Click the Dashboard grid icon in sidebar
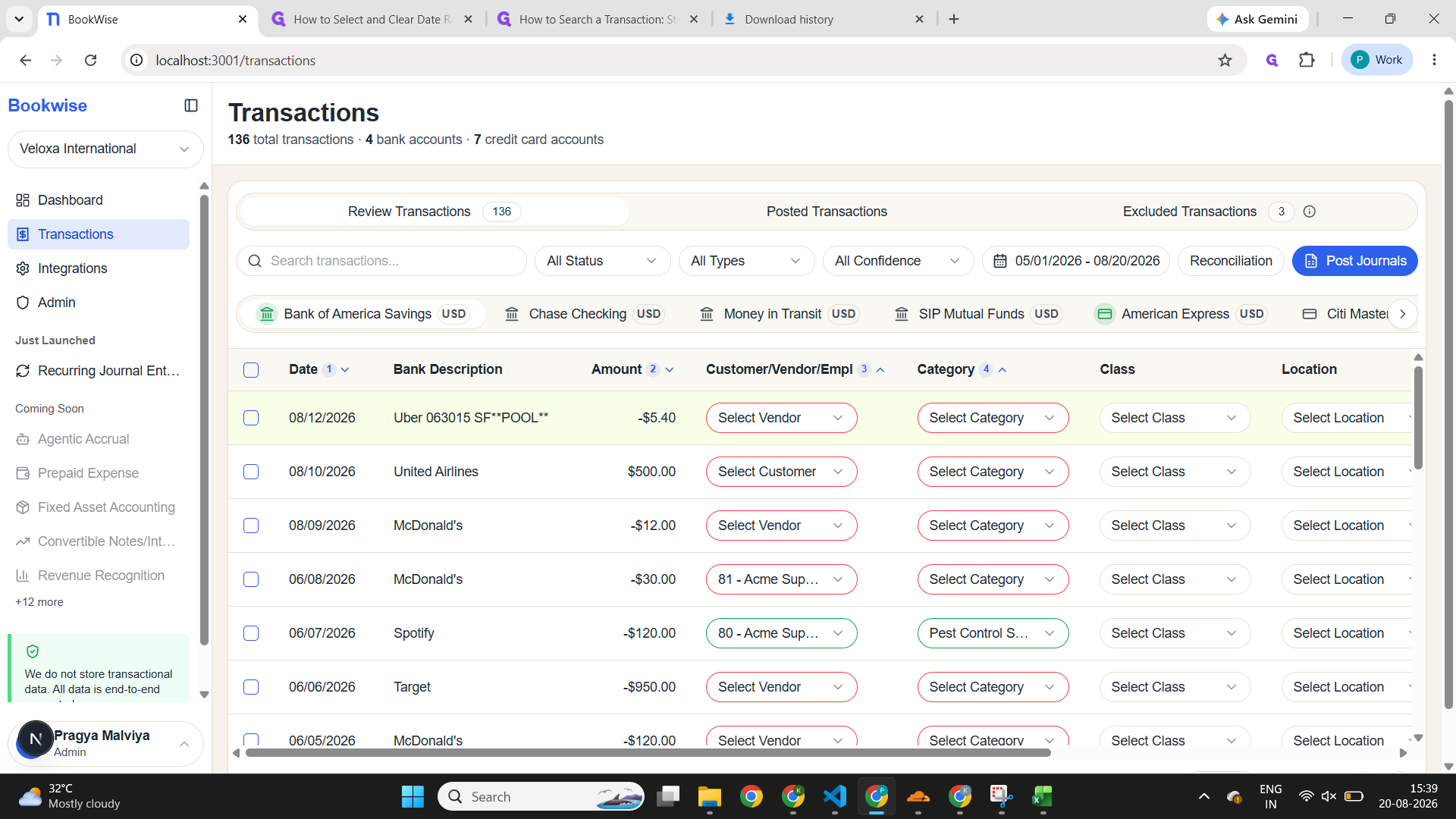The width and height of the screenshot is (1456, 819). (x=23, y=200)
